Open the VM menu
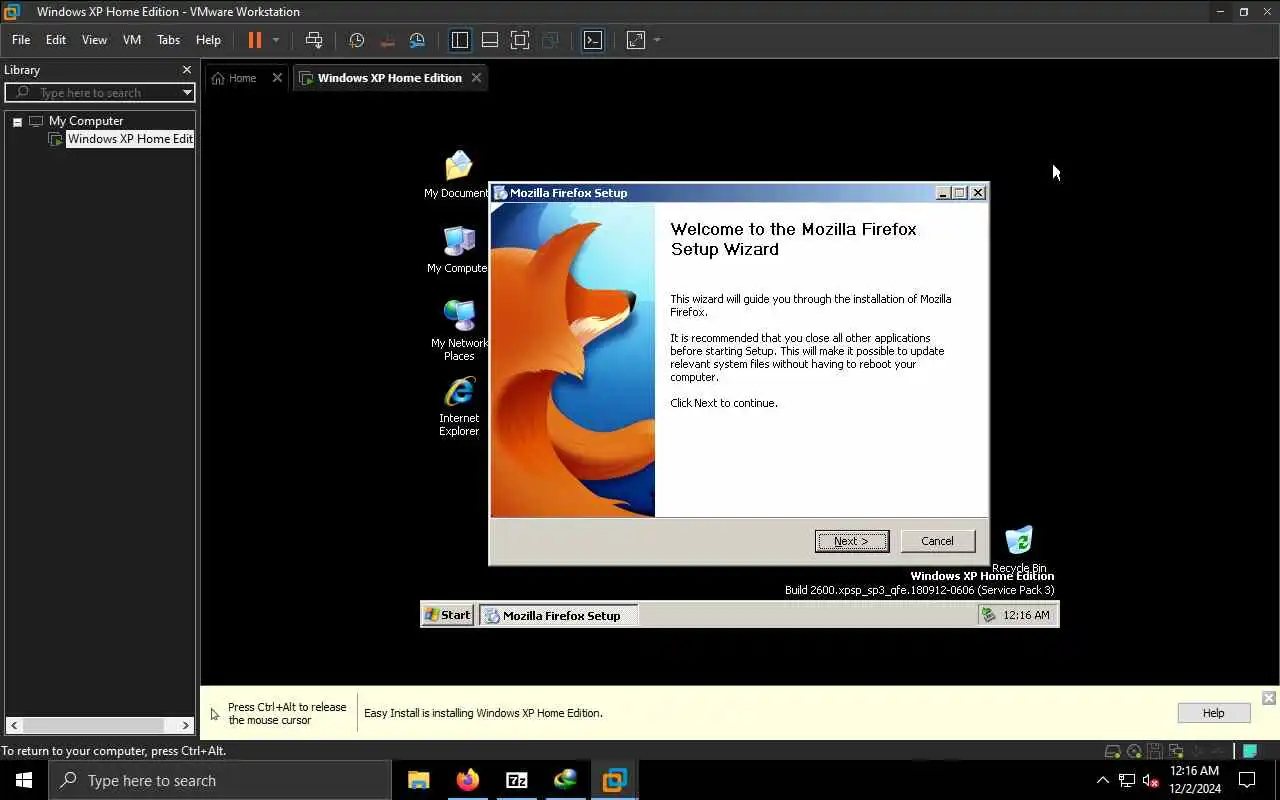This screenshot has height=800, width=1280. [132, 40]
